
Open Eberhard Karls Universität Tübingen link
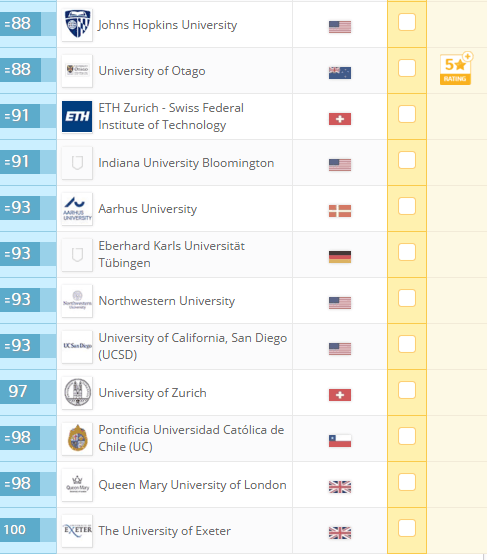point(171,254)
